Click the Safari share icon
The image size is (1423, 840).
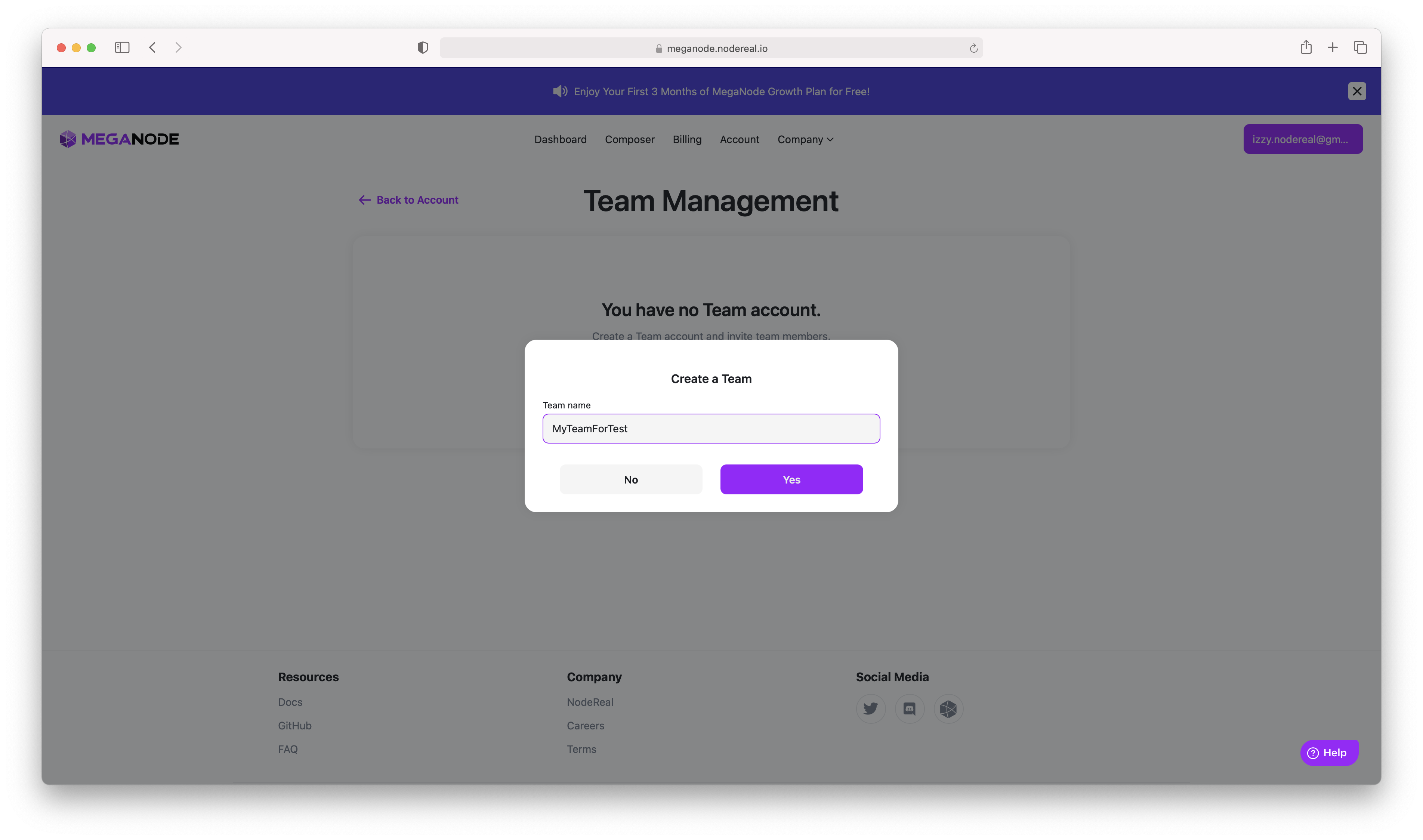pos(1306,47)
